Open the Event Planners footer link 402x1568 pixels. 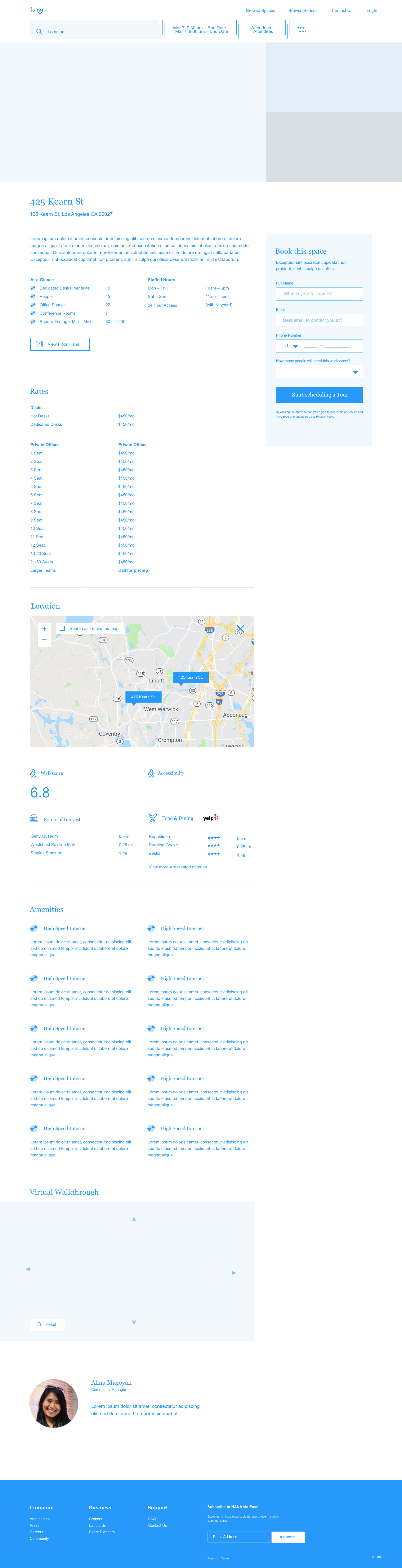coord(102,1532)
